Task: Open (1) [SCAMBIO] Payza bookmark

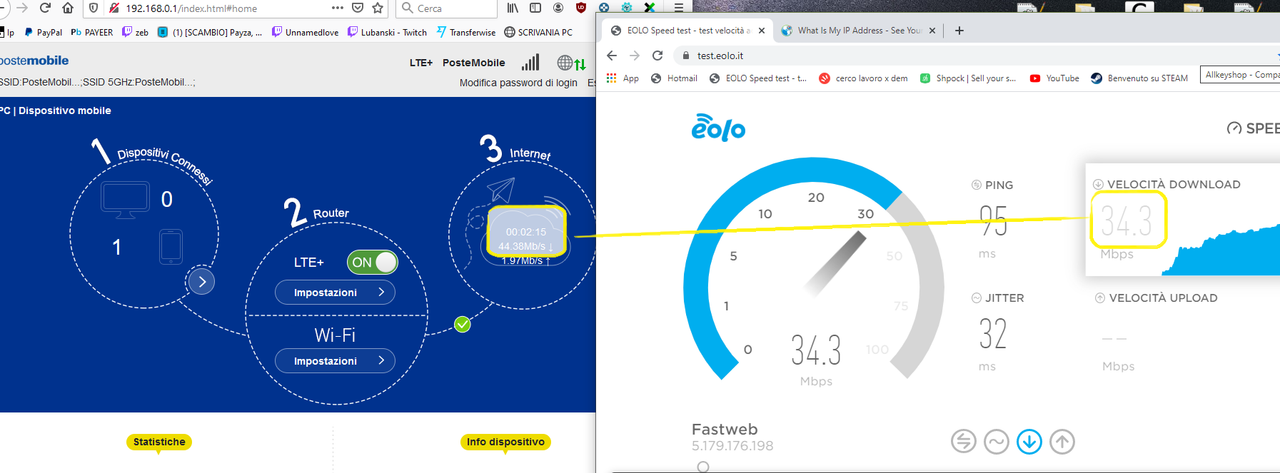Action: point(211,32)
